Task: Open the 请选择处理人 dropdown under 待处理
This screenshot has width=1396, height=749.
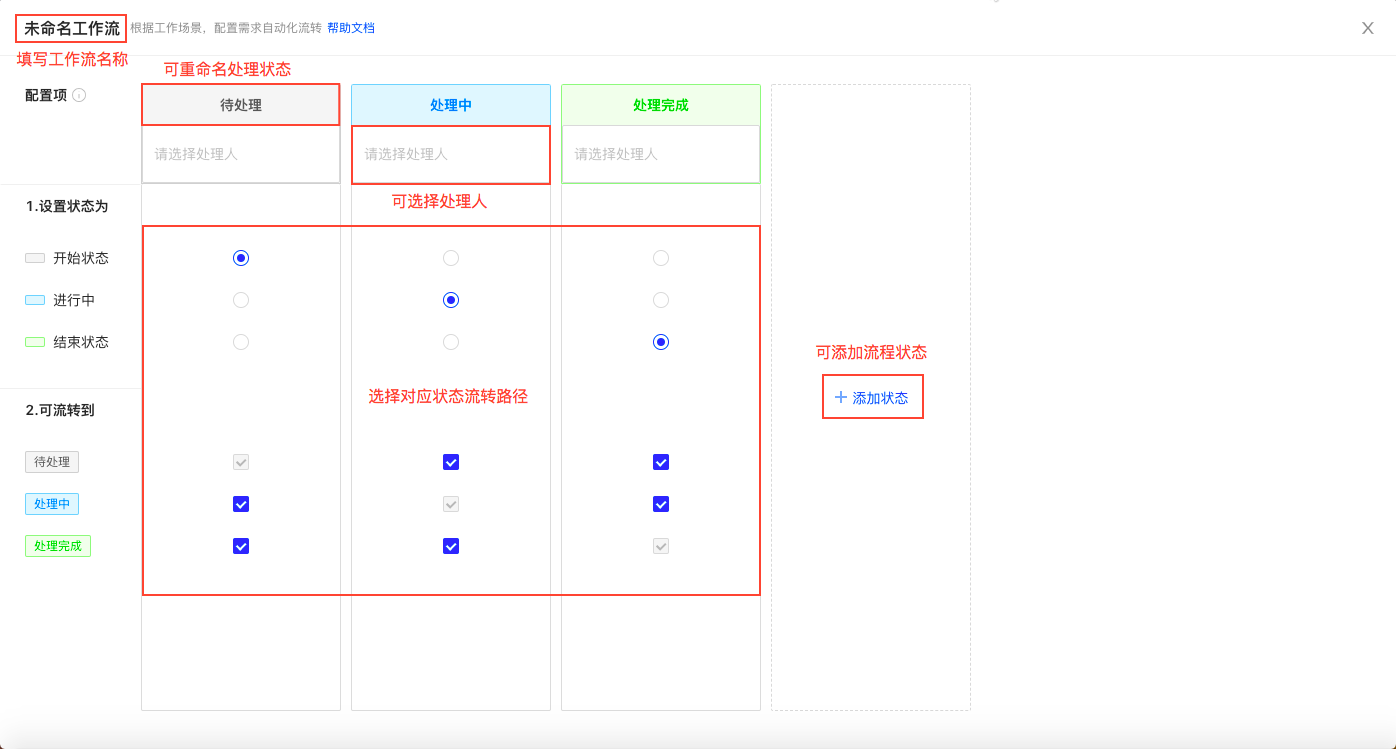Action: click(x=241, y=154)
